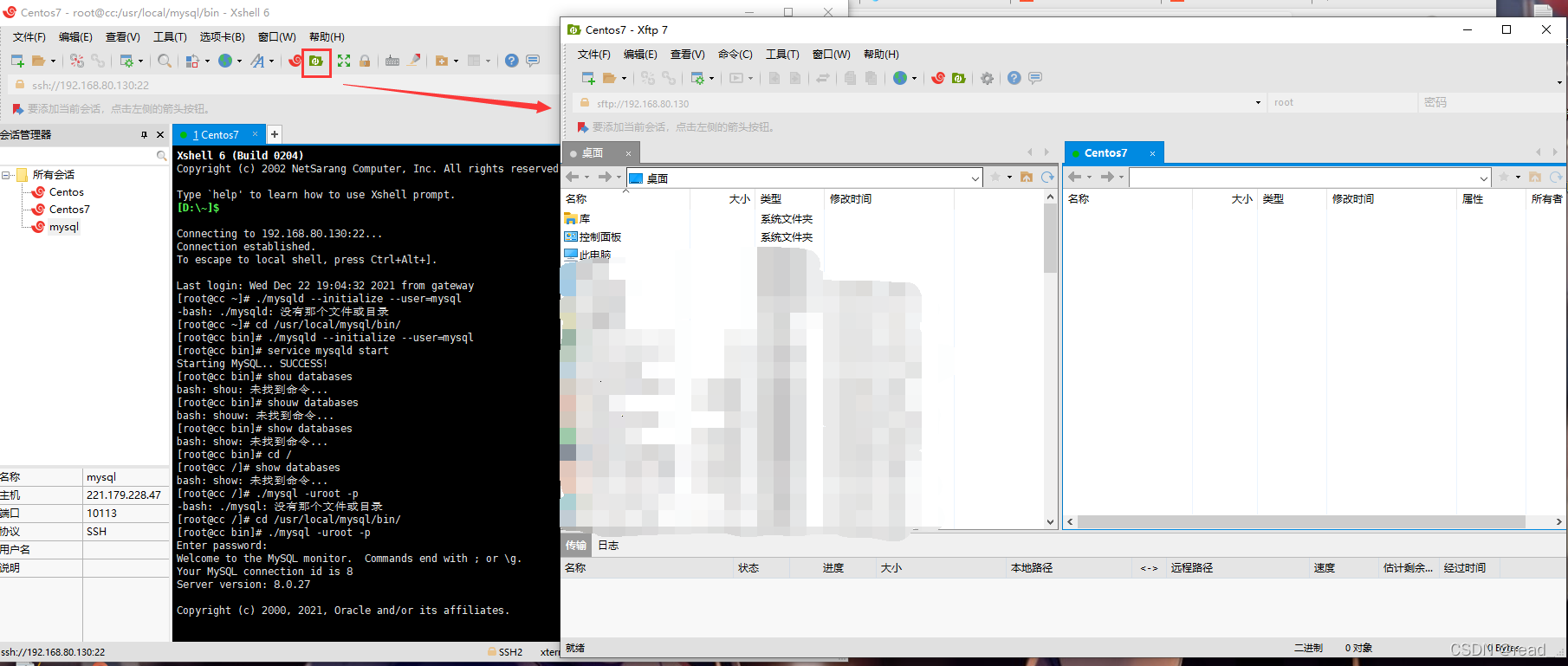The width and height of the screenshot is (1568, 666).
Task: Toggle Xshell full screen icon
Action: [344, 61]
